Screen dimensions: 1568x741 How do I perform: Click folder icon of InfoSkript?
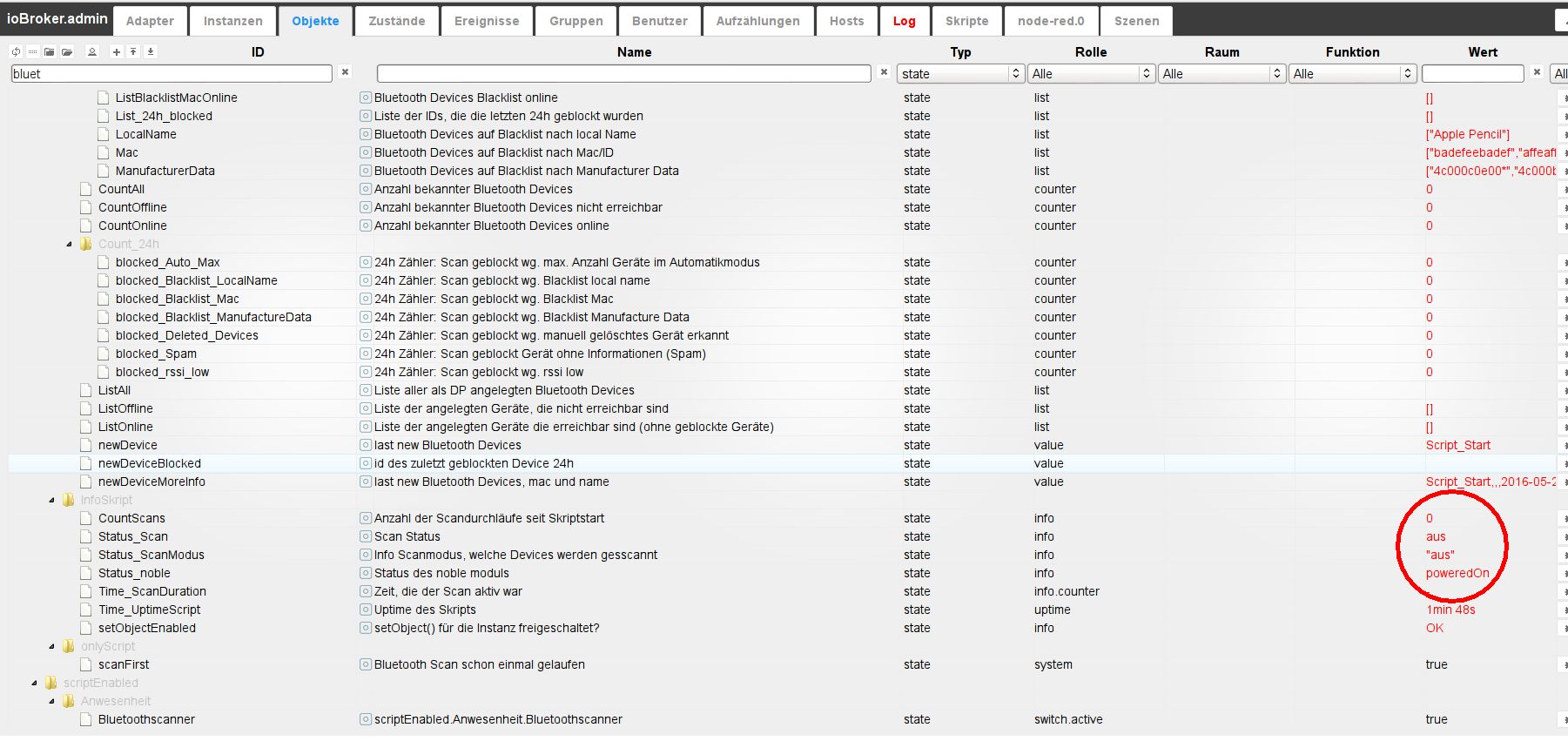[x=69, y=500]
